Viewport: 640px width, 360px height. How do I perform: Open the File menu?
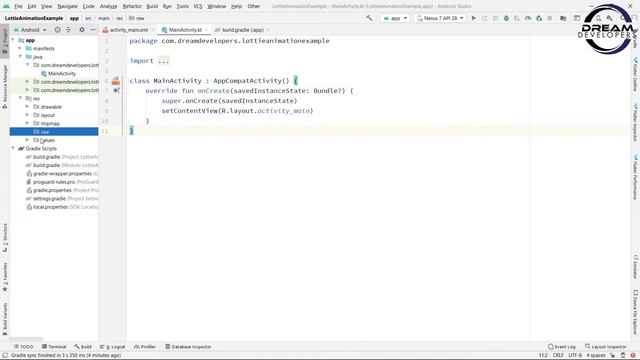(x=18, y=6)
